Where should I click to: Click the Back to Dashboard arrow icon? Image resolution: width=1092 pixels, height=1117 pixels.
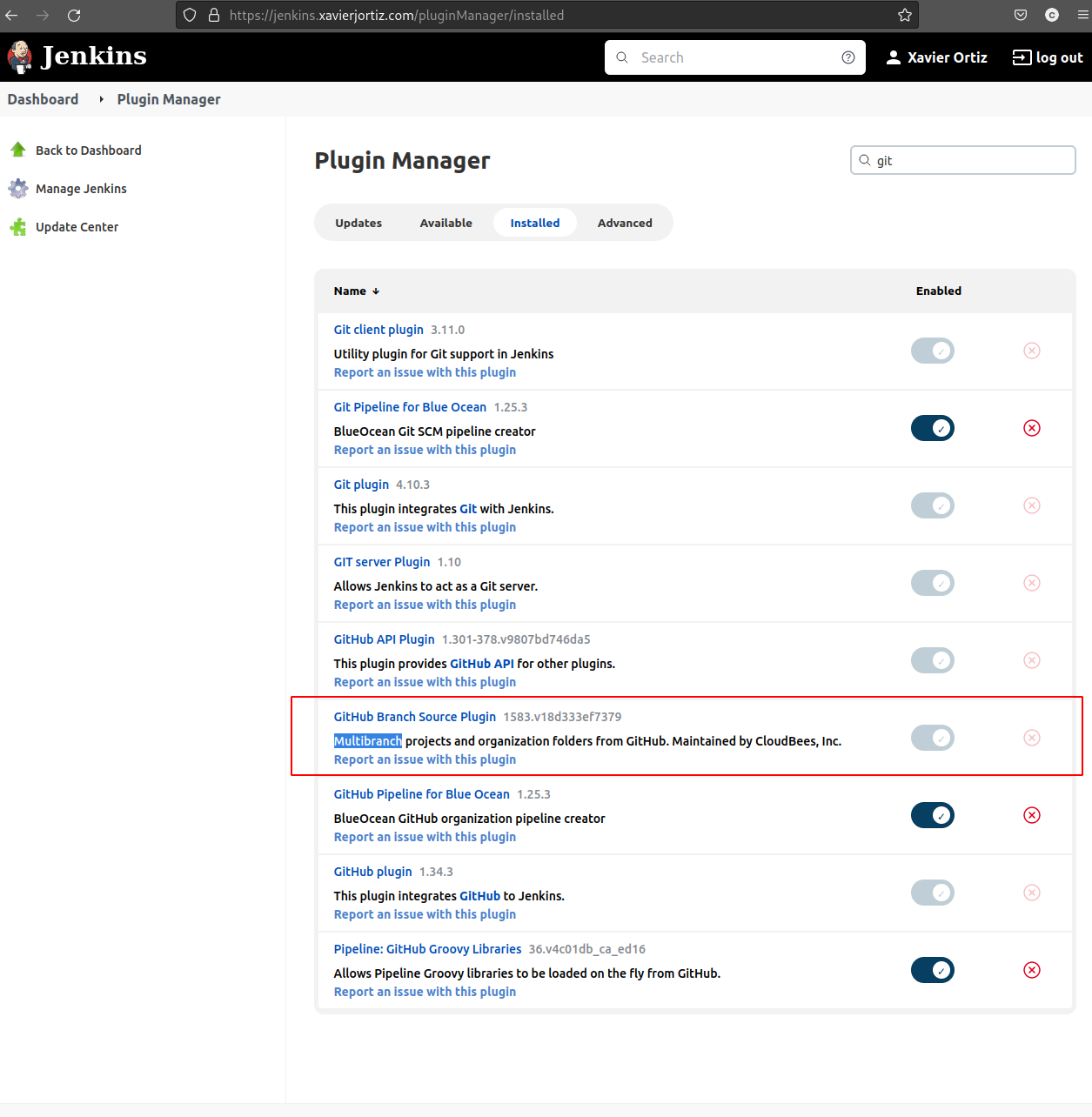[x=18, y=150]
